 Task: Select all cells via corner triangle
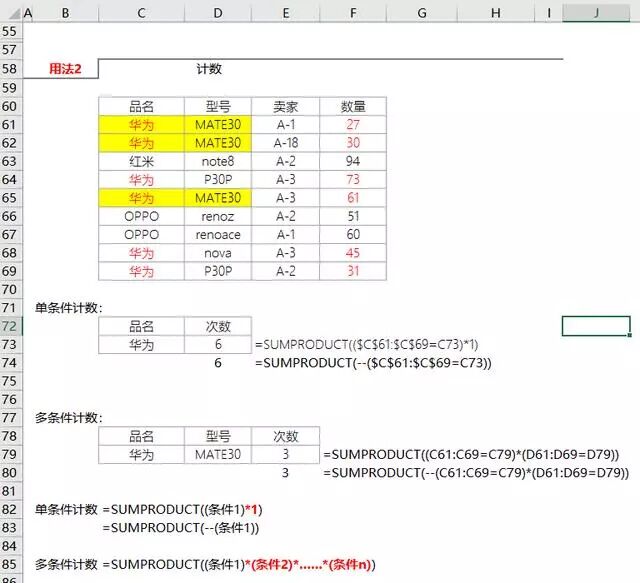[15, 15]
